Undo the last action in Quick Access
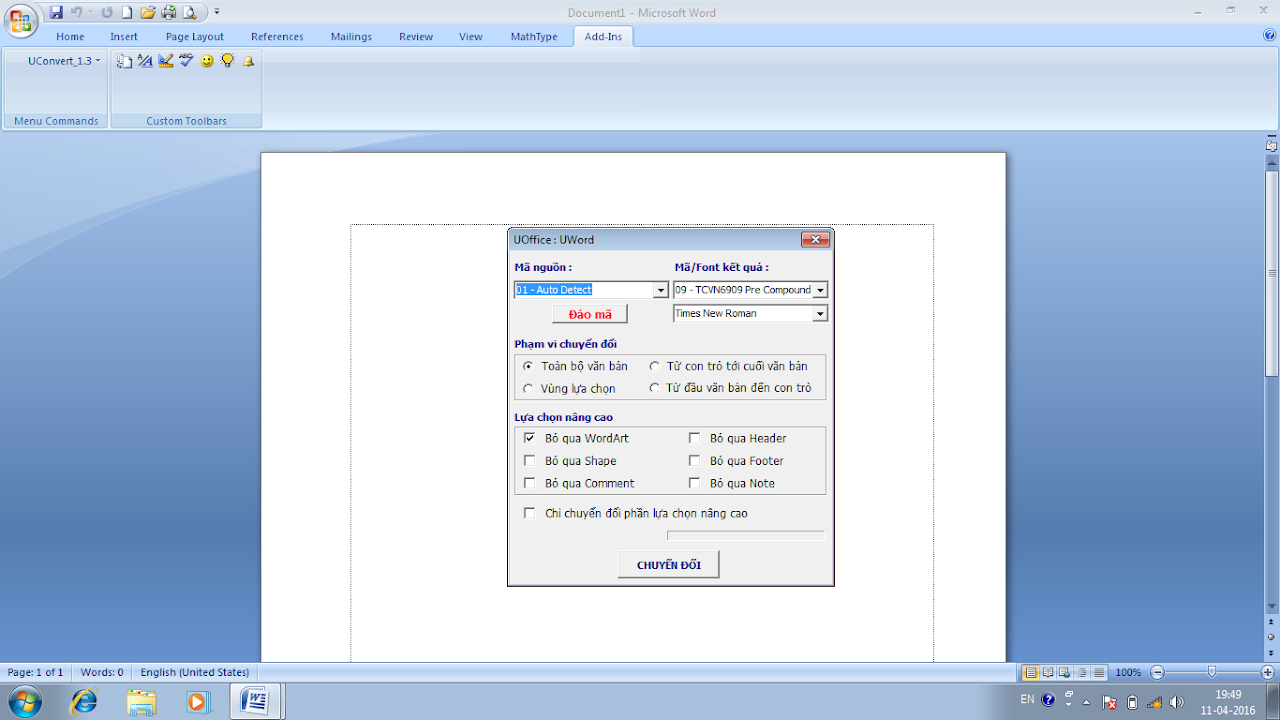This screenshot has height=720, width=1280. [x=76, y=13]
